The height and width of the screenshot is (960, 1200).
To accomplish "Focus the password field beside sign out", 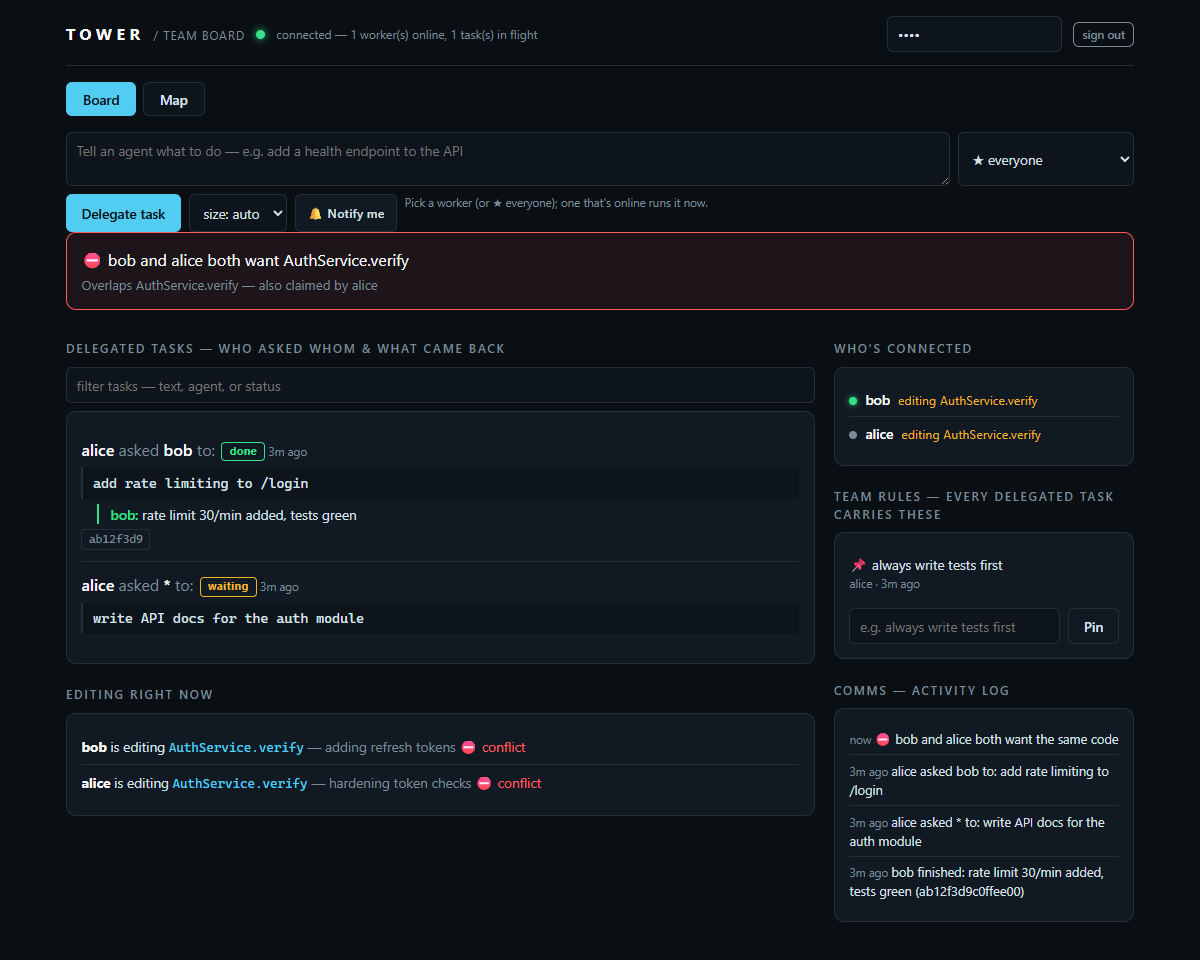I will pyautogui.click(x=974, y=34).
